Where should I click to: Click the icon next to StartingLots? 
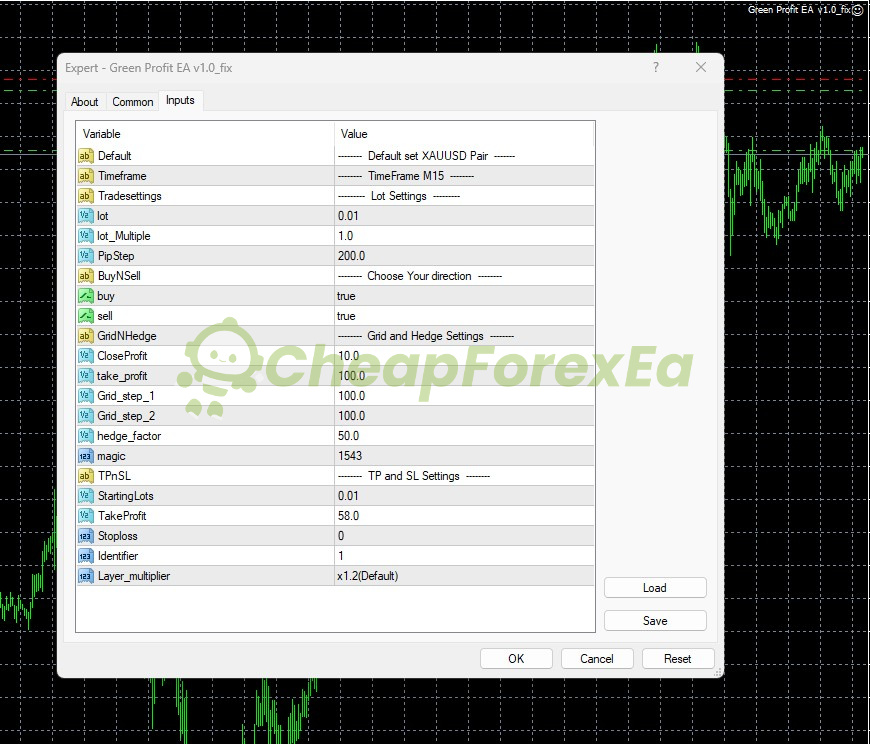click(85, 496)
